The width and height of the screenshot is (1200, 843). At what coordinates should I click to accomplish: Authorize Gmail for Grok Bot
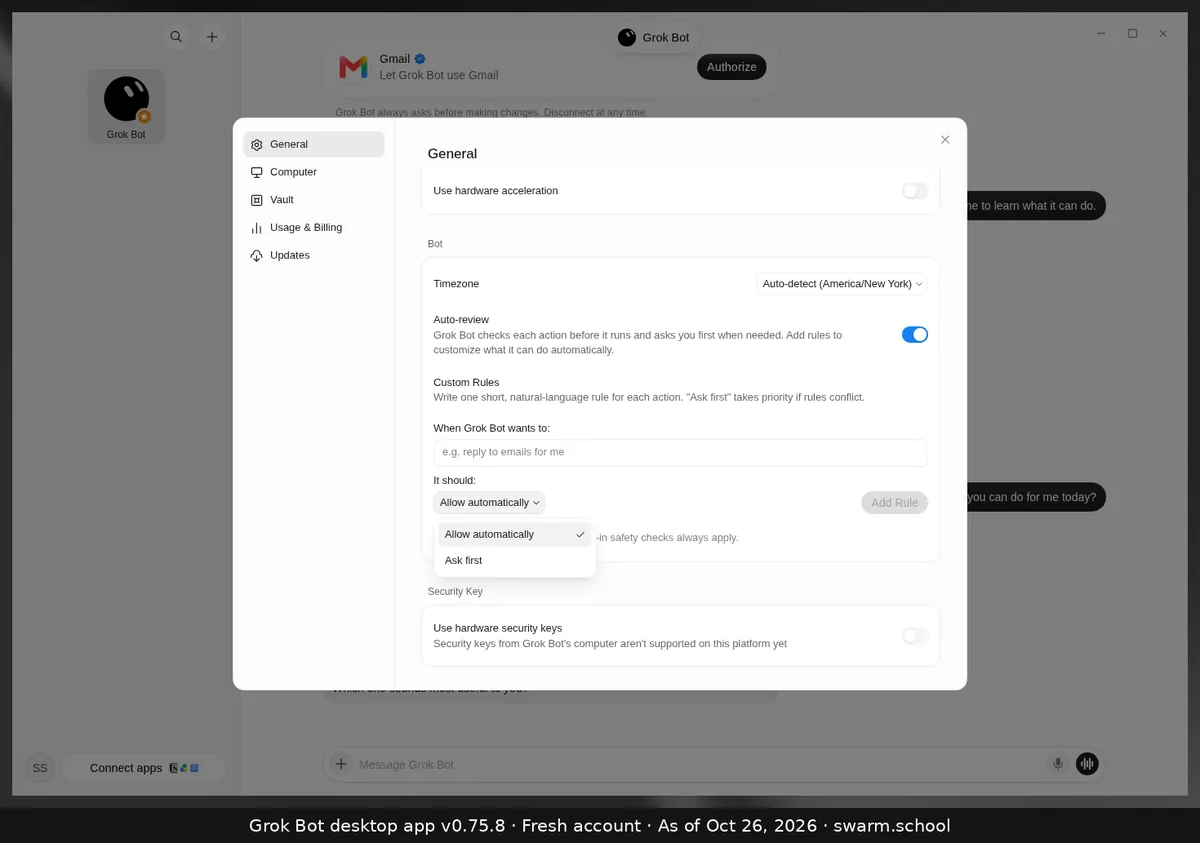point(732,67)
